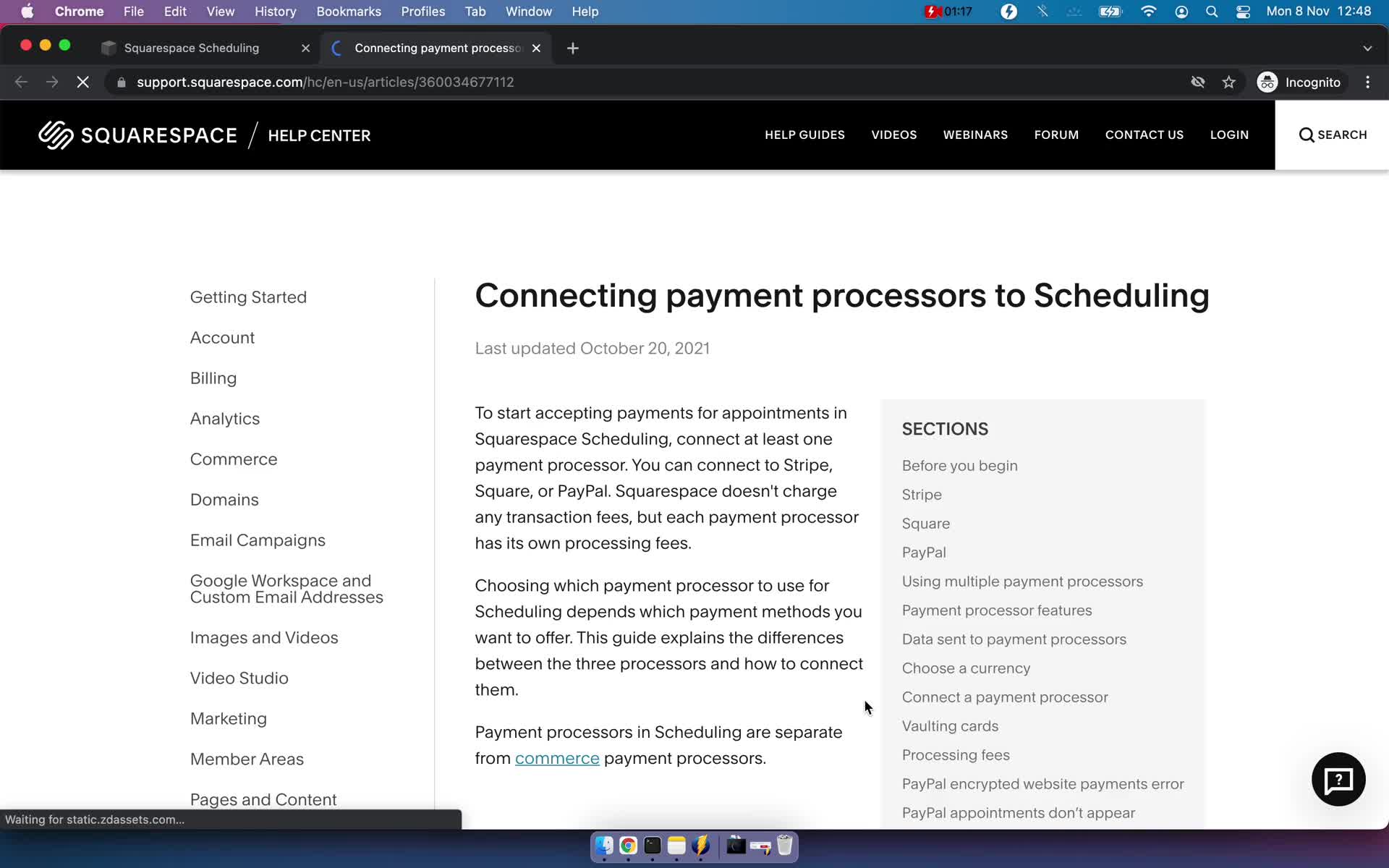Open Chrome from the Dock
1389x868 pixels.
click(x=628, y=846)
